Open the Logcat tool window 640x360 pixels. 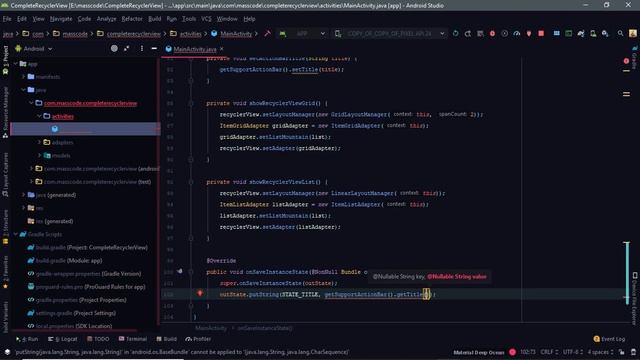(62, 339)
